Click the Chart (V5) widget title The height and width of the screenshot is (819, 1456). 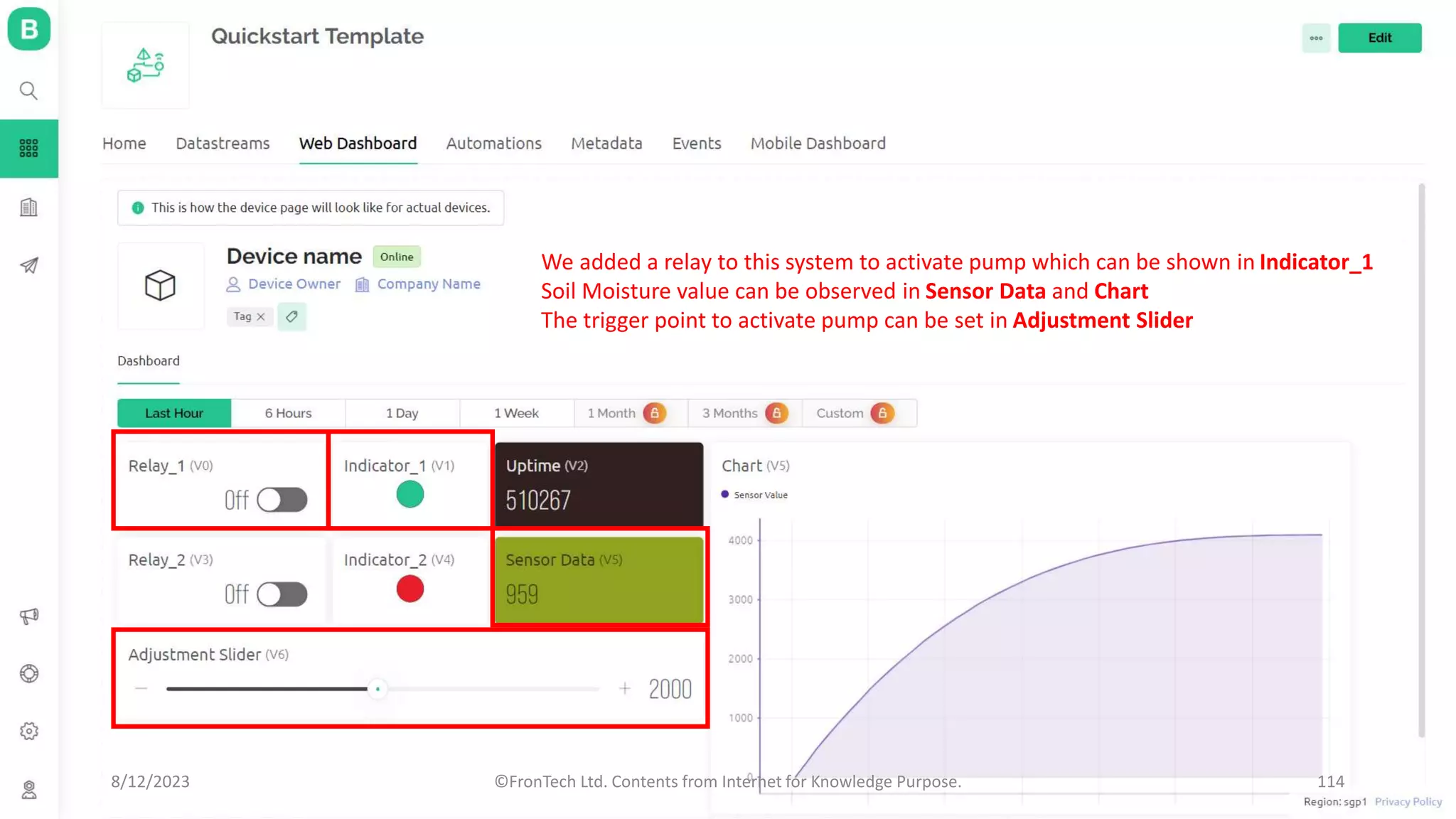(756, 466)
